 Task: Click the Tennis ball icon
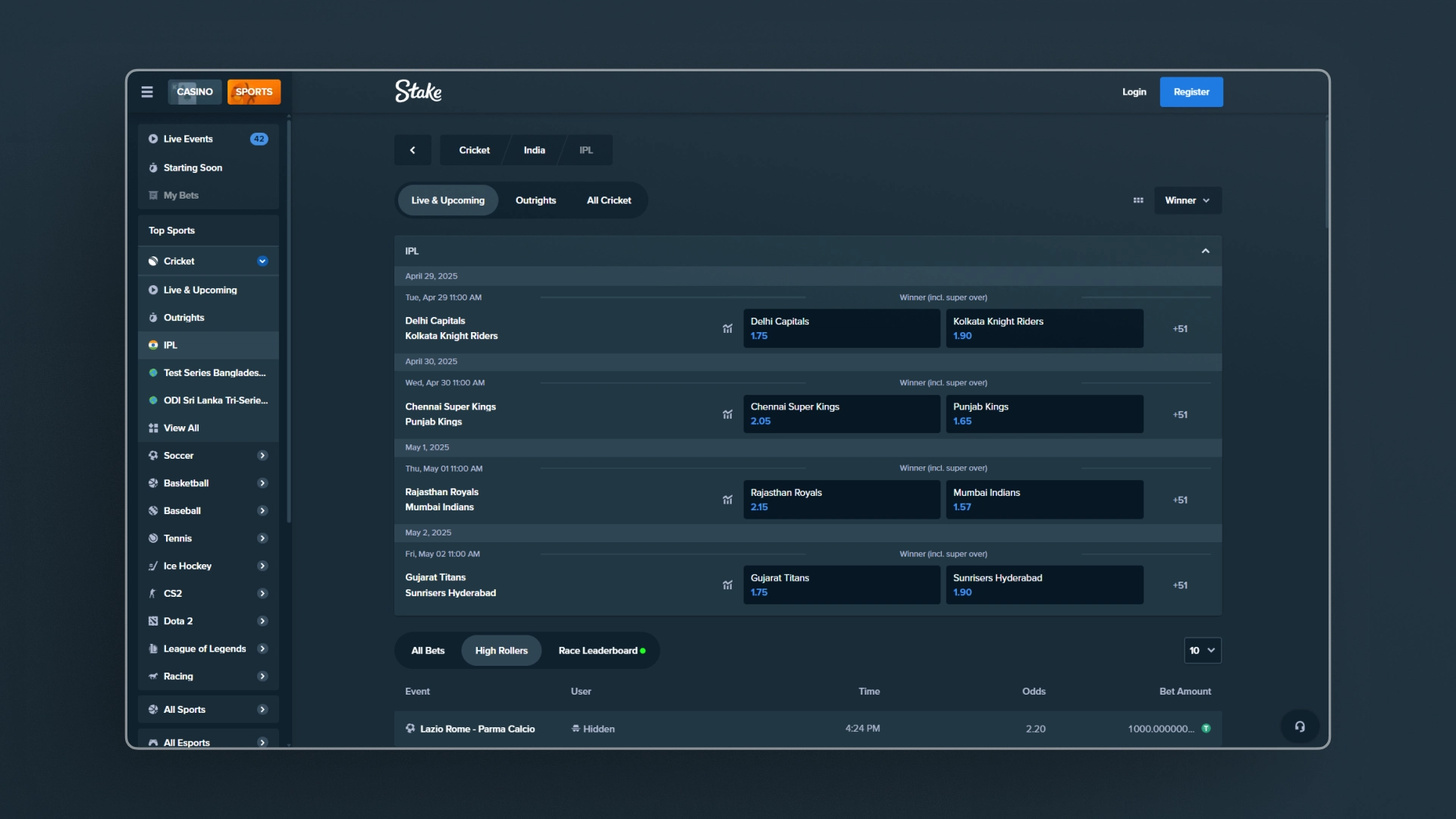pos(153,538)
